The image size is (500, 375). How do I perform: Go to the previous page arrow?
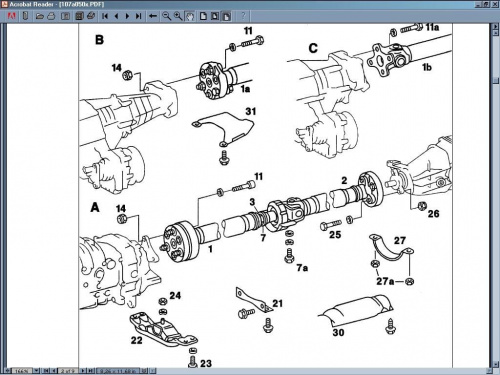(x=116, y=16)
